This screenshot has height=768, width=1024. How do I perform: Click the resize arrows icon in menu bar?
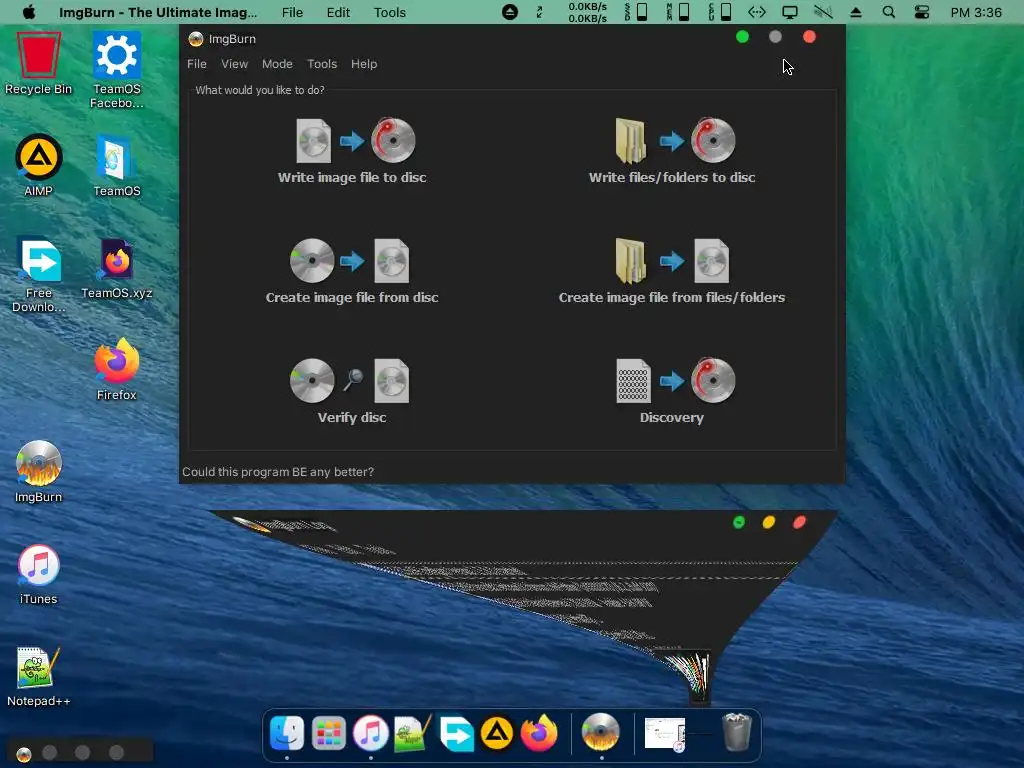pyautogui.click(x=539, y=12)
